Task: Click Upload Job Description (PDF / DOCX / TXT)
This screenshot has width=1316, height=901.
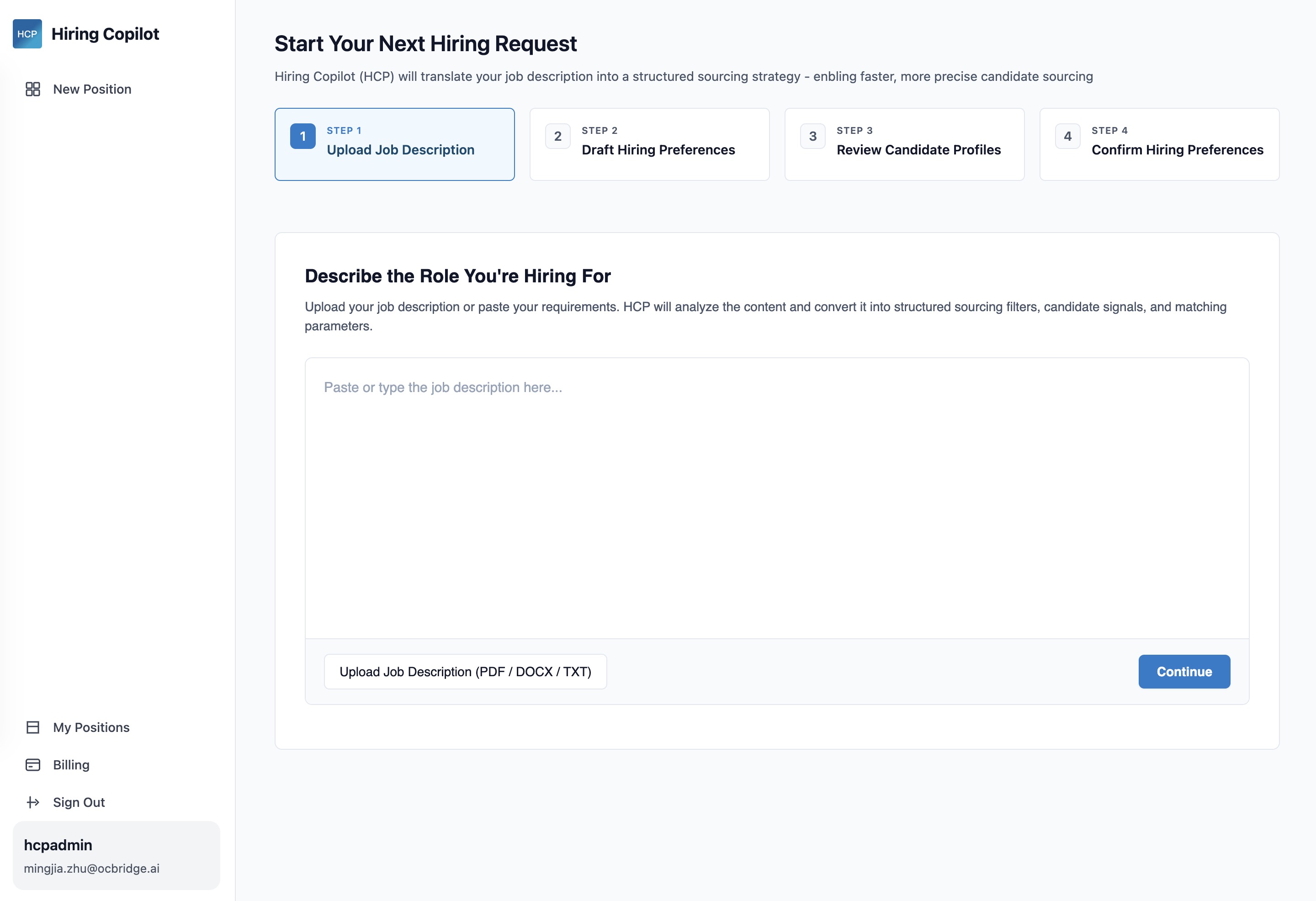Action: [x=465, y=672]
